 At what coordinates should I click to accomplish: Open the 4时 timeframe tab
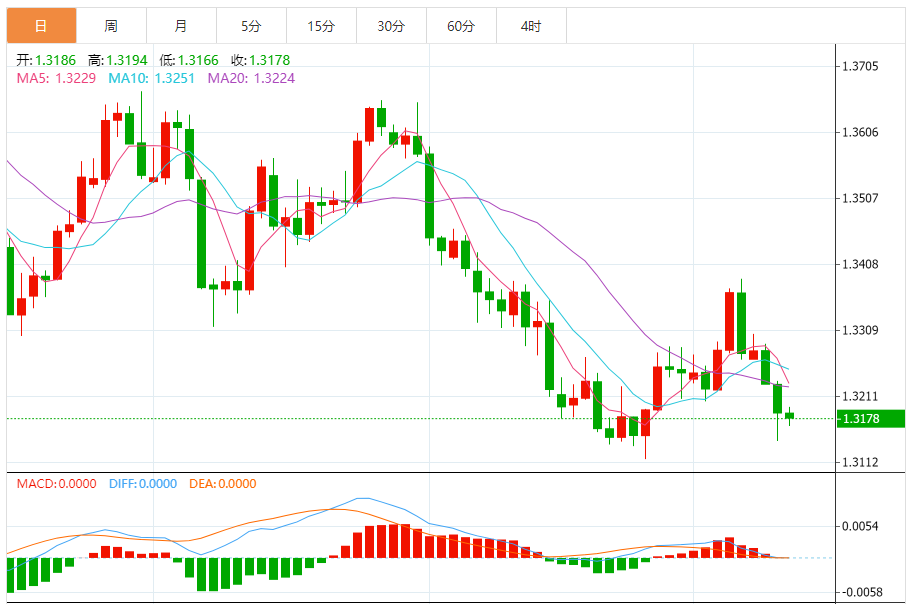click(532, 26)
